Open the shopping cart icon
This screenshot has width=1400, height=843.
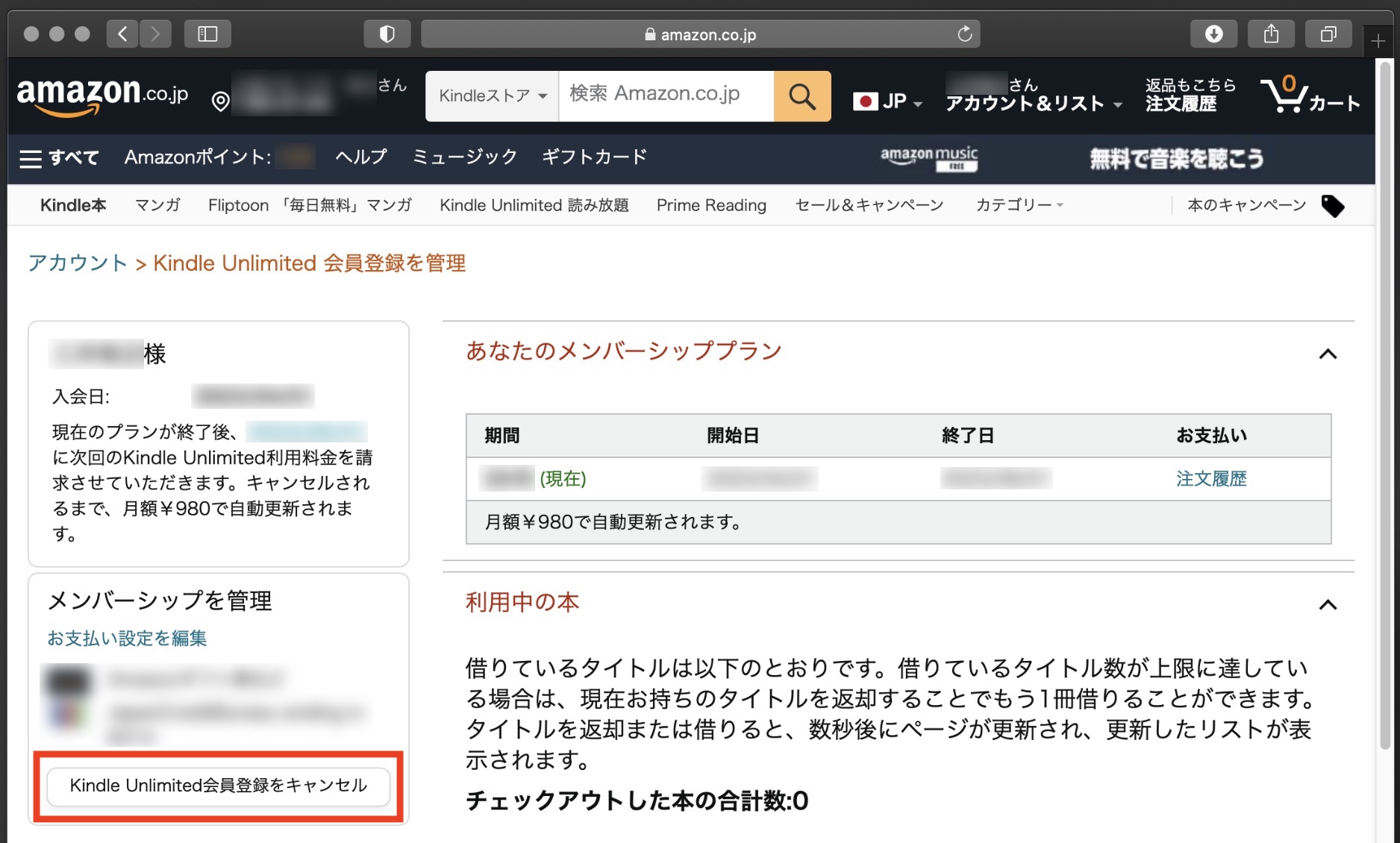pyautogui.click(x=1310, y=95)
